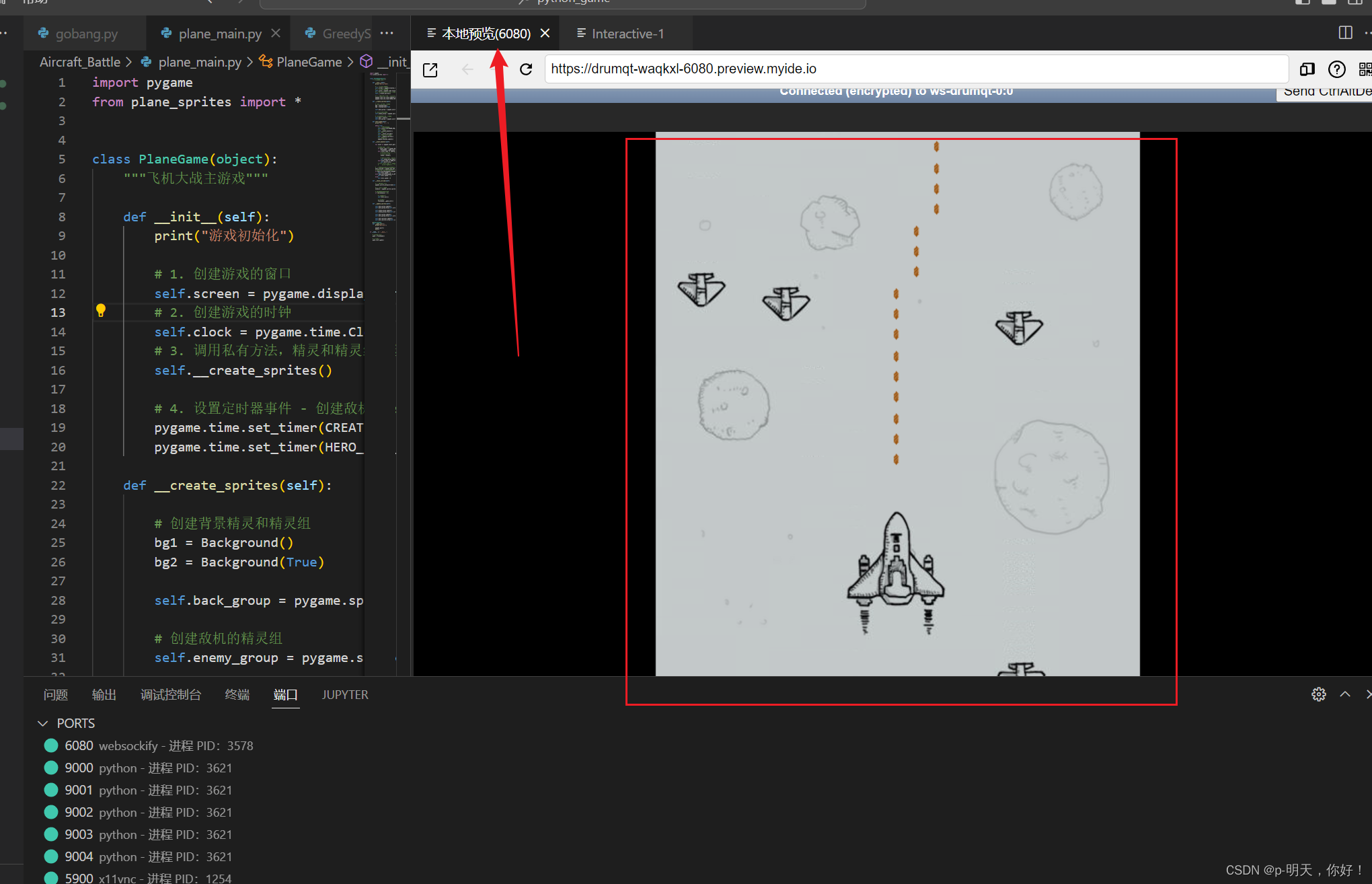Toggle port 9000 python process visibility

[x=51, y=768]
